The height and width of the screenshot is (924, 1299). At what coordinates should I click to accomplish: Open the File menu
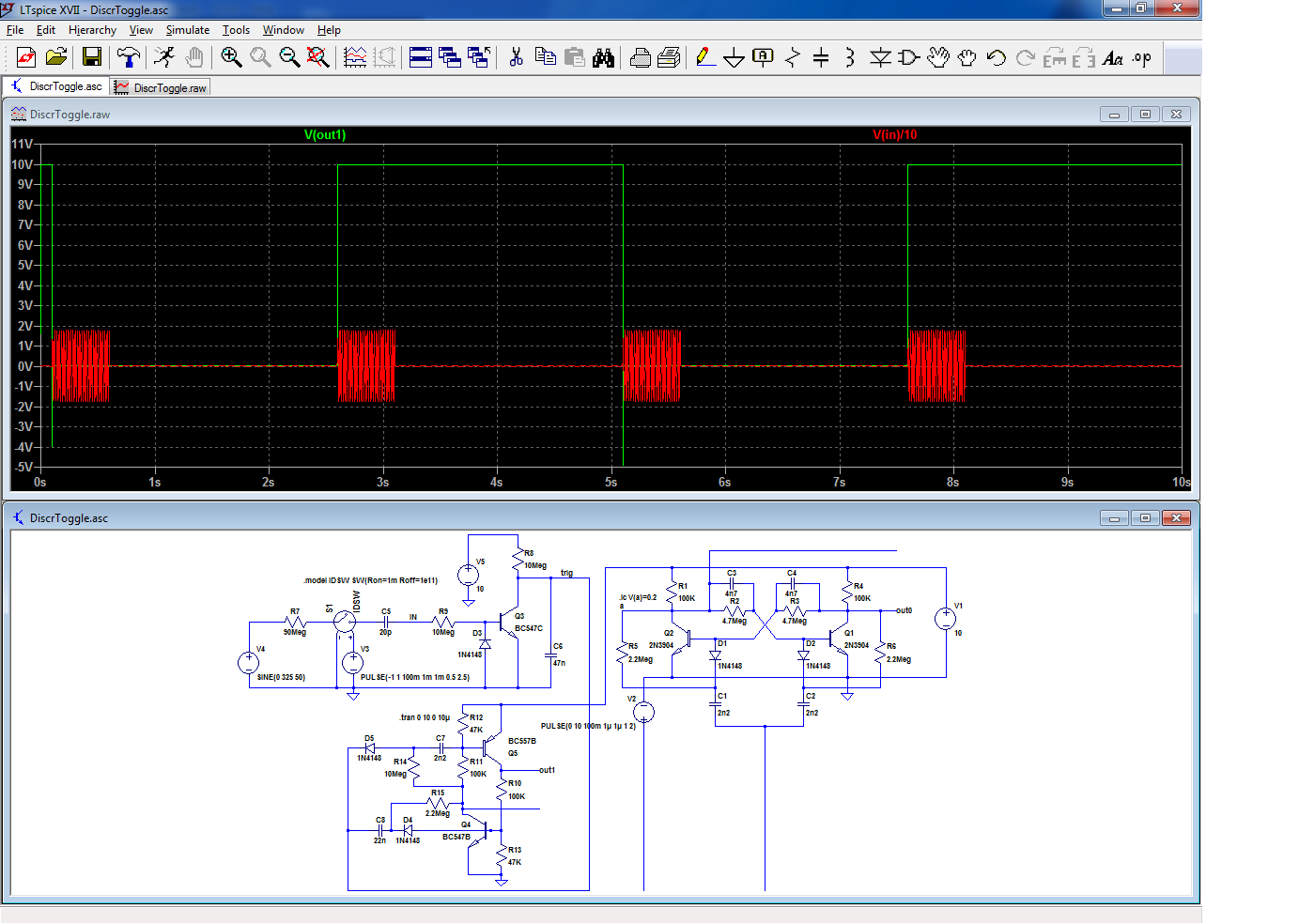(x=15, y=30)
